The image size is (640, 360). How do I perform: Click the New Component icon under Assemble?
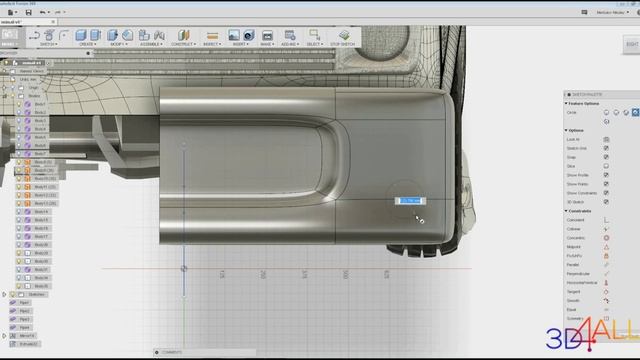pyautogui.click(x=144, y=35)
